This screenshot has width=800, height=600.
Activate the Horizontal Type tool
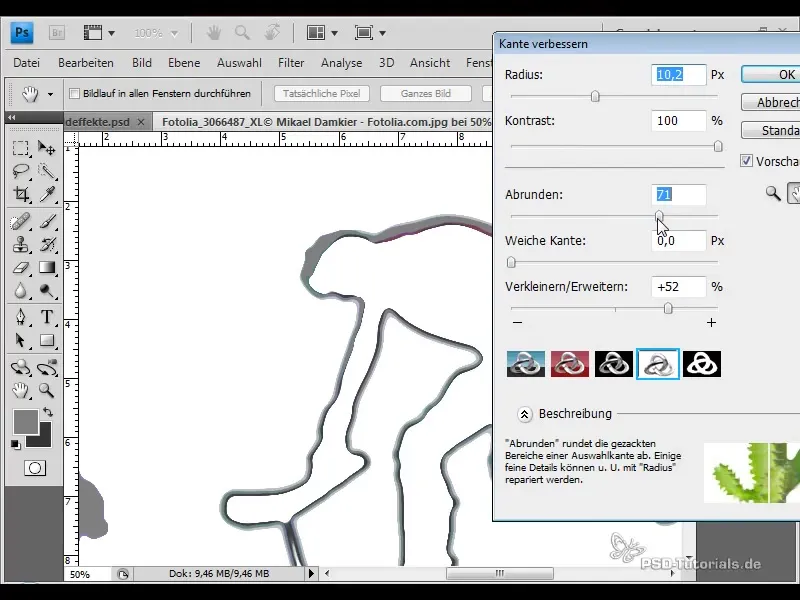click(x=46, y=317)
